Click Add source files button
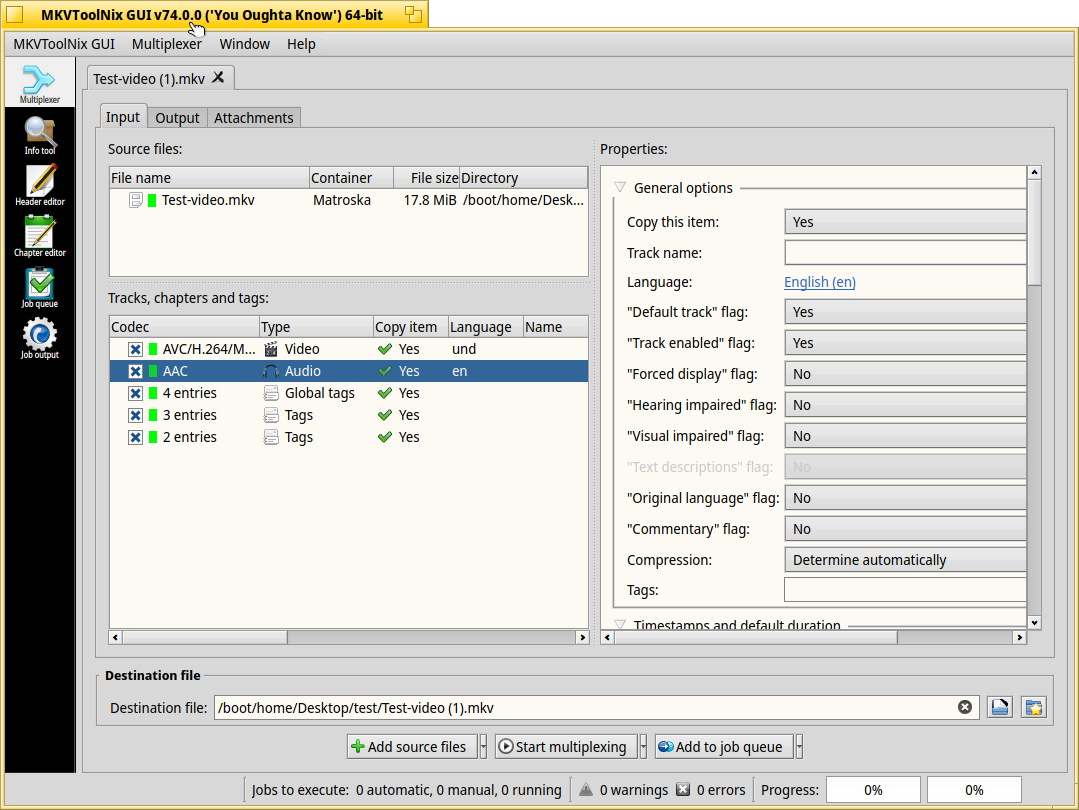 [412, 746]
